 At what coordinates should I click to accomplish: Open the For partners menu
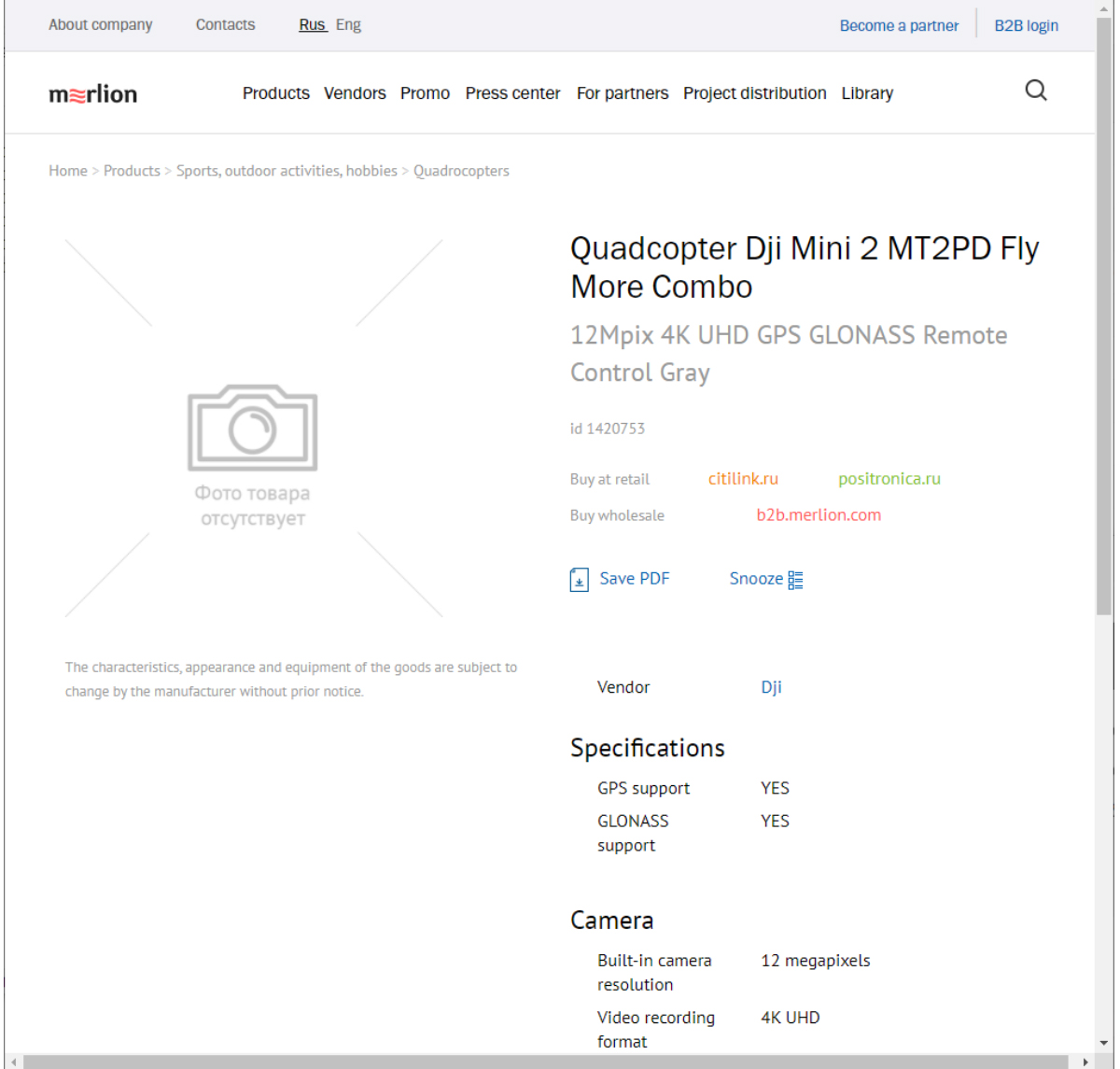click(623, 93)
